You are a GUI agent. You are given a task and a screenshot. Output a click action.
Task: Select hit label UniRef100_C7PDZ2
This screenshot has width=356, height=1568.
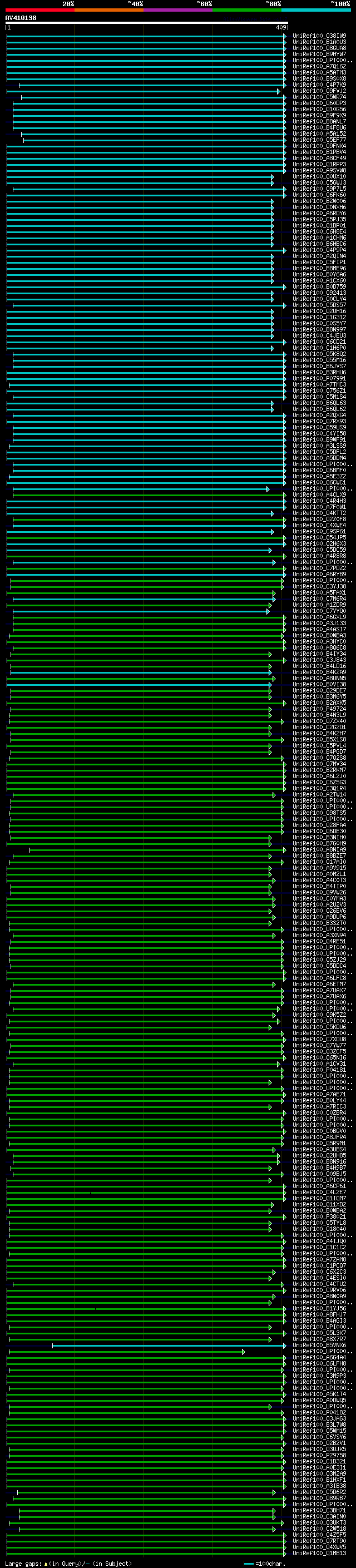coord(319,568)
